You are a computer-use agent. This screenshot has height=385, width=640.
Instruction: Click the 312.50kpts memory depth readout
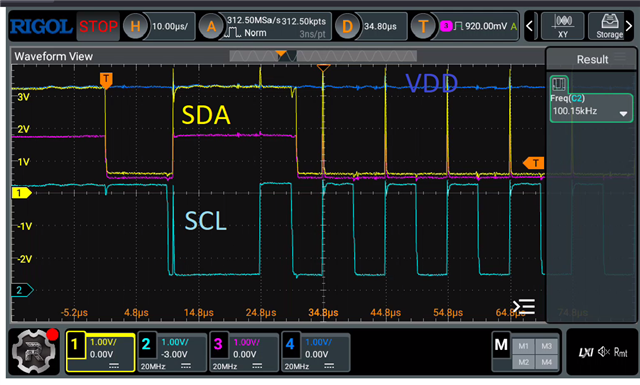304,21
